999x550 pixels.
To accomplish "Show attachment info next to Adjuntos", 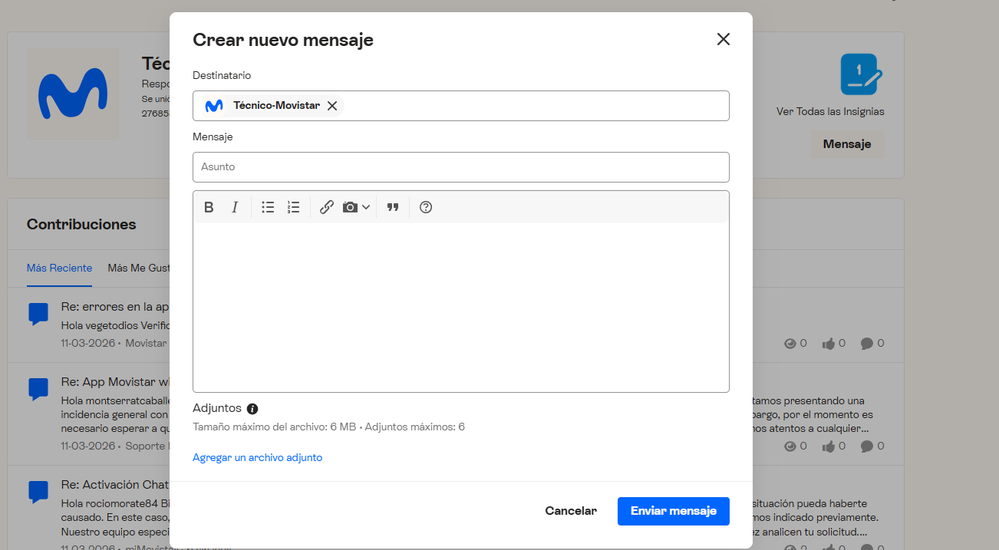I will tap(252, 409).
